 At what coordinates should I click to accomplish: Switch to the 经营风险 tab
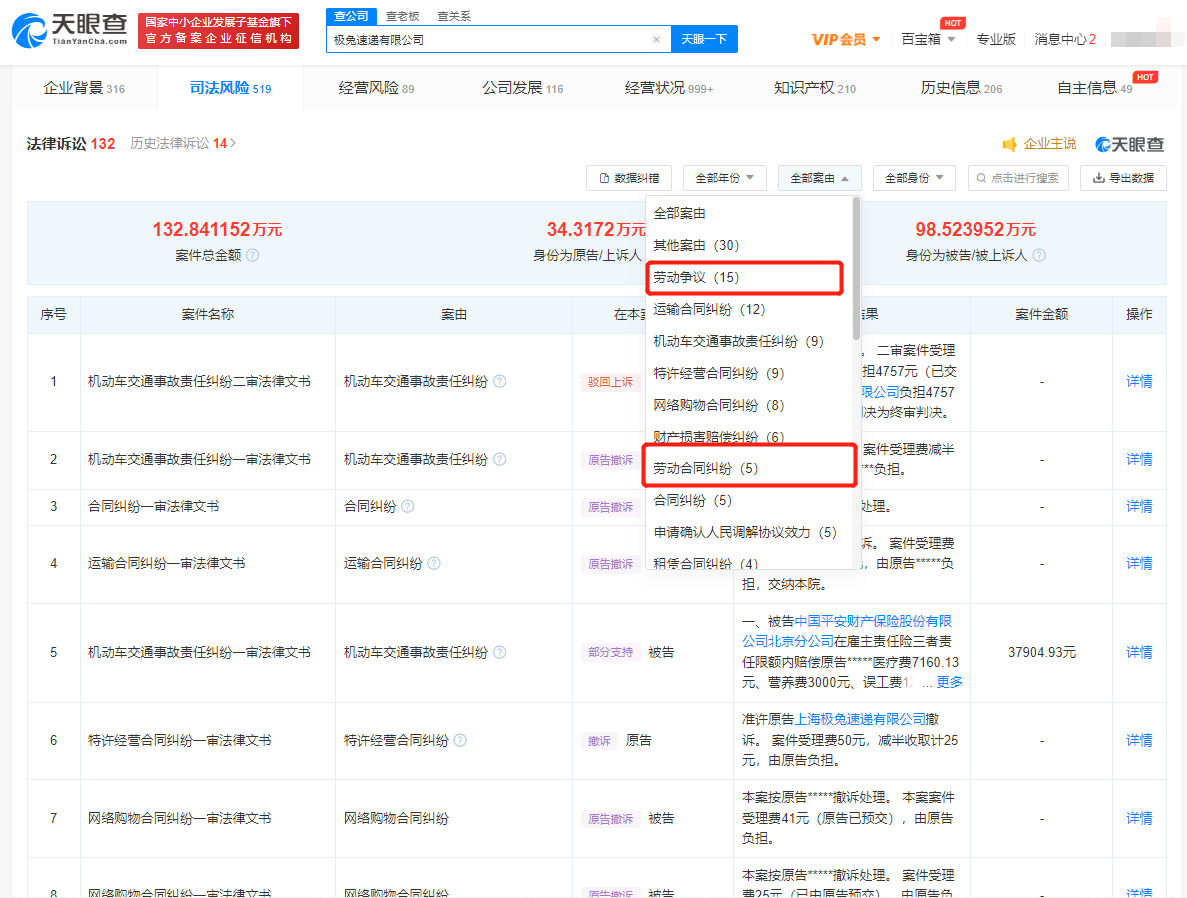click(376, 88)
